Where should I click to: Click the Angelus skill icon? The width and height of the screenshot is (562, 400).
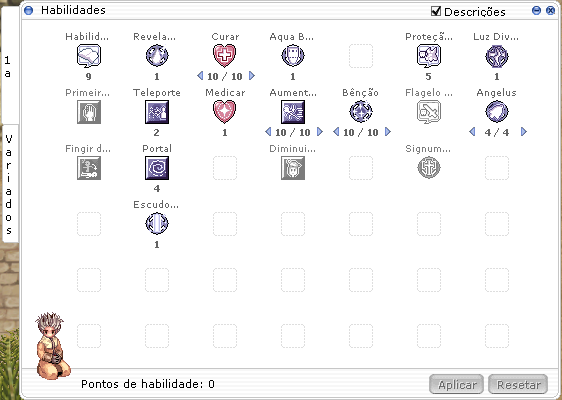496,112
